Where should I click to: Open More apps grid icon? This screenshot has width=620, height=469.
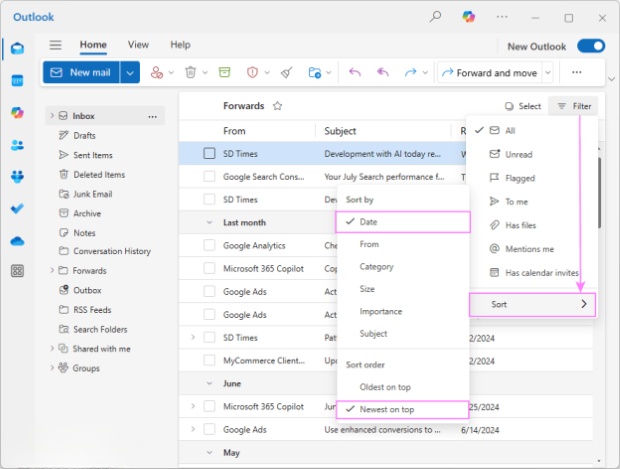(x=17, y=271)
